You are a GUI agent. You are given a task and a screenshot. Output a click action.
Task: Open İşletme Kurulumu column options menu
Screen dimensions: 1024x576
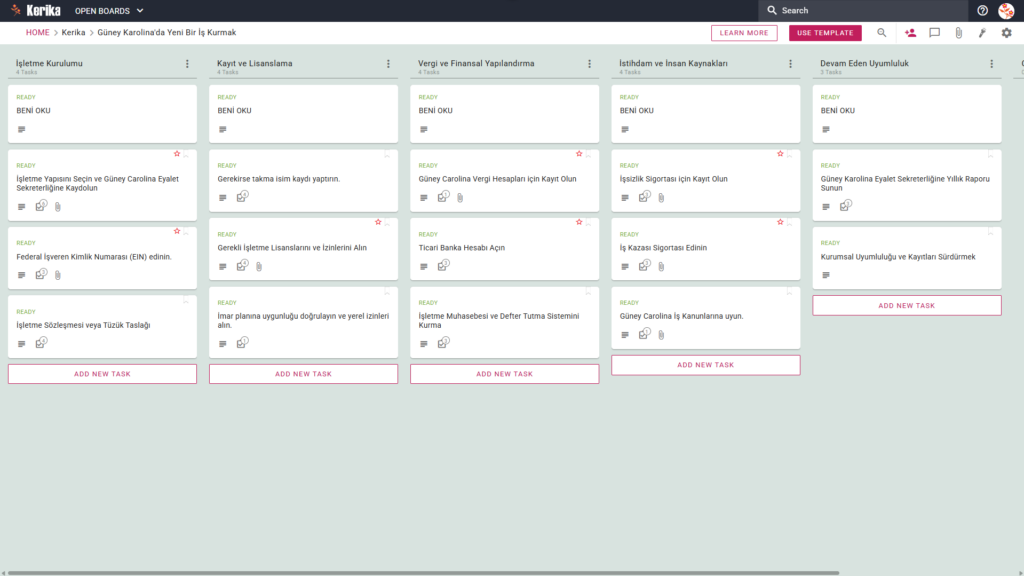[x=187, y=64]
